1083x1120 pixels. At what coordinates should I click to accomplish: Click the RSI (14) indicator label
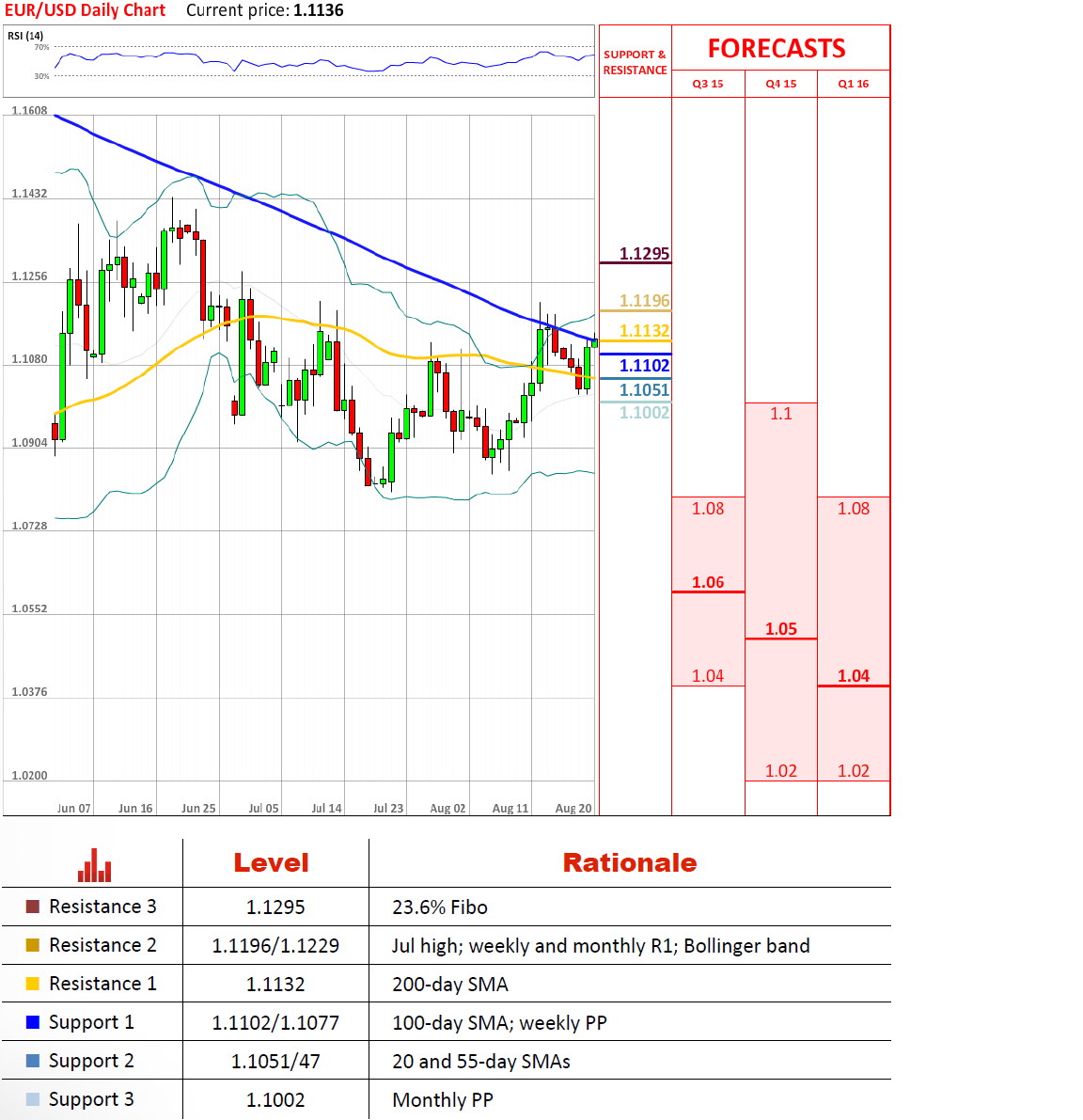pyautogui.click(x=25, y=36)
